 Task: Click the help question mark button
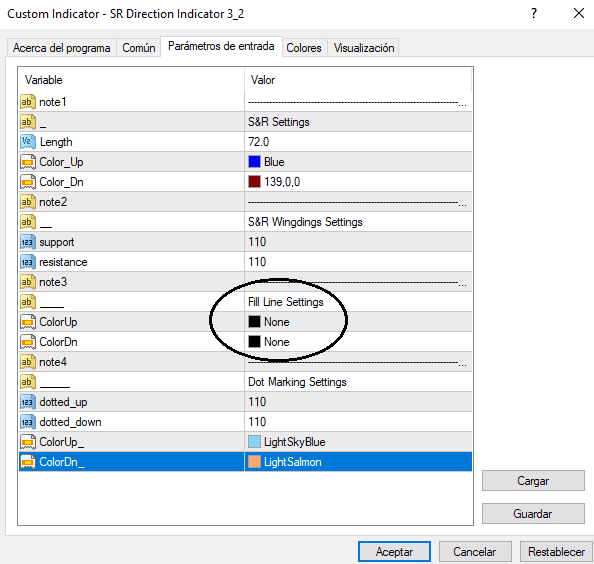(x=534, y=14)
